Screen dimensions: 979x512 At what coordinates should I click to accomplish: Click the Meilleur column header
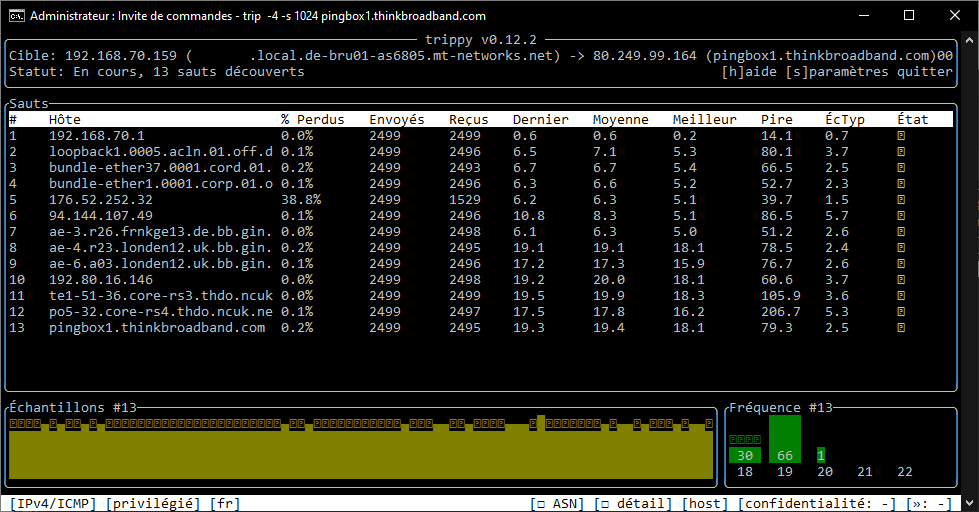704,119
